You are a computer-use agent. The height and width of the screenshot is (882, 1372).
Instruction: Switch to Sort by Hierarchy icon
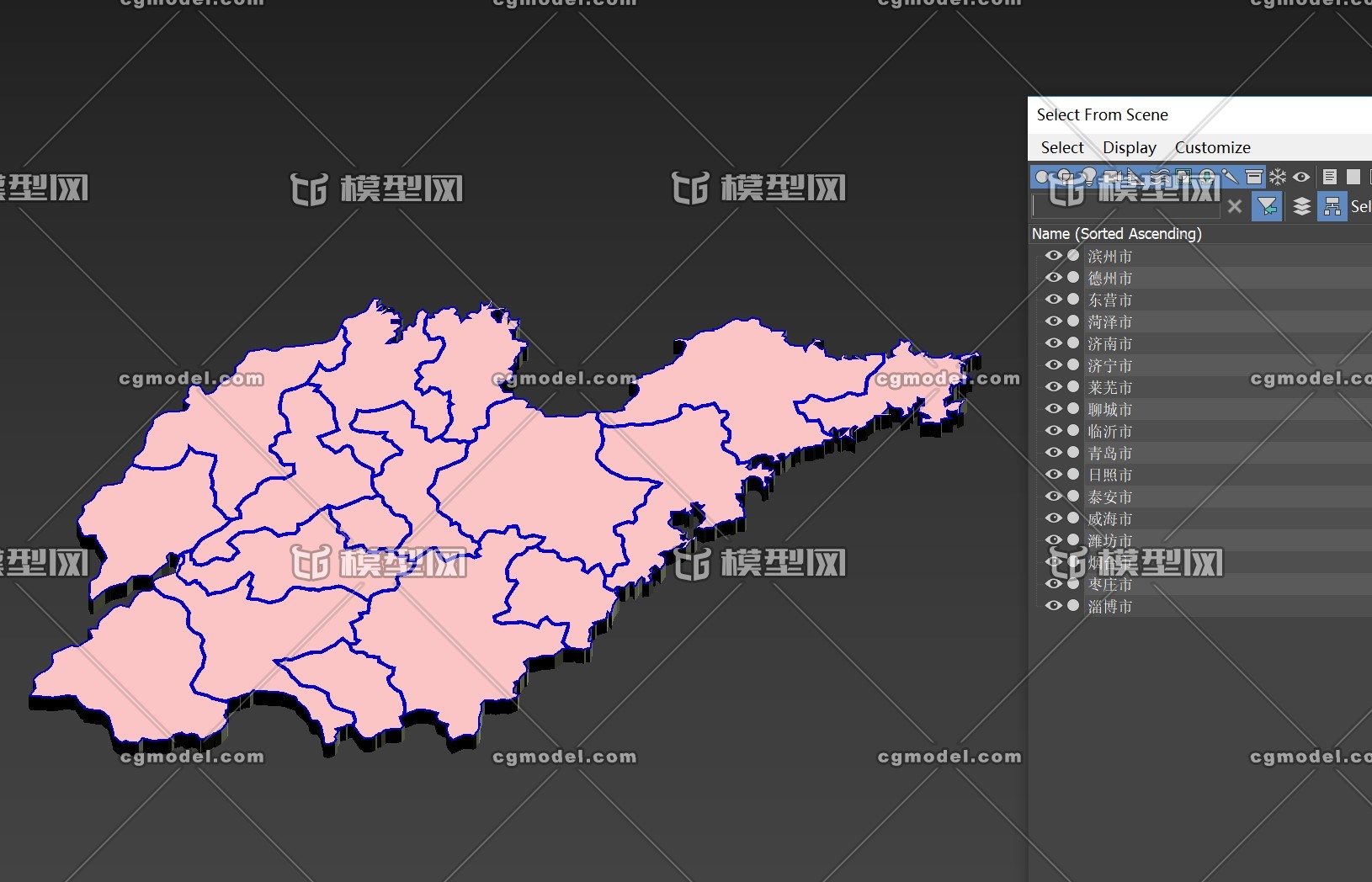coord(1332,206)
